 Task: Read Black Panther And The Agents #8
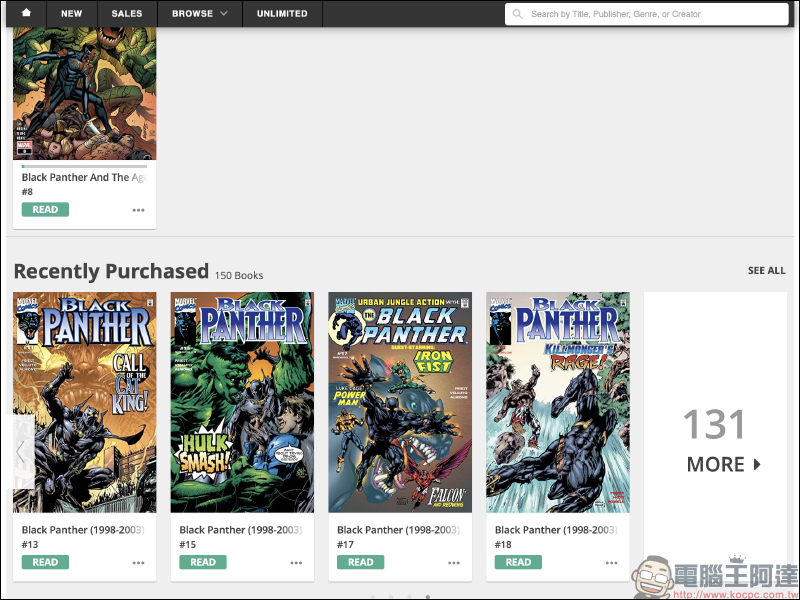45,209
